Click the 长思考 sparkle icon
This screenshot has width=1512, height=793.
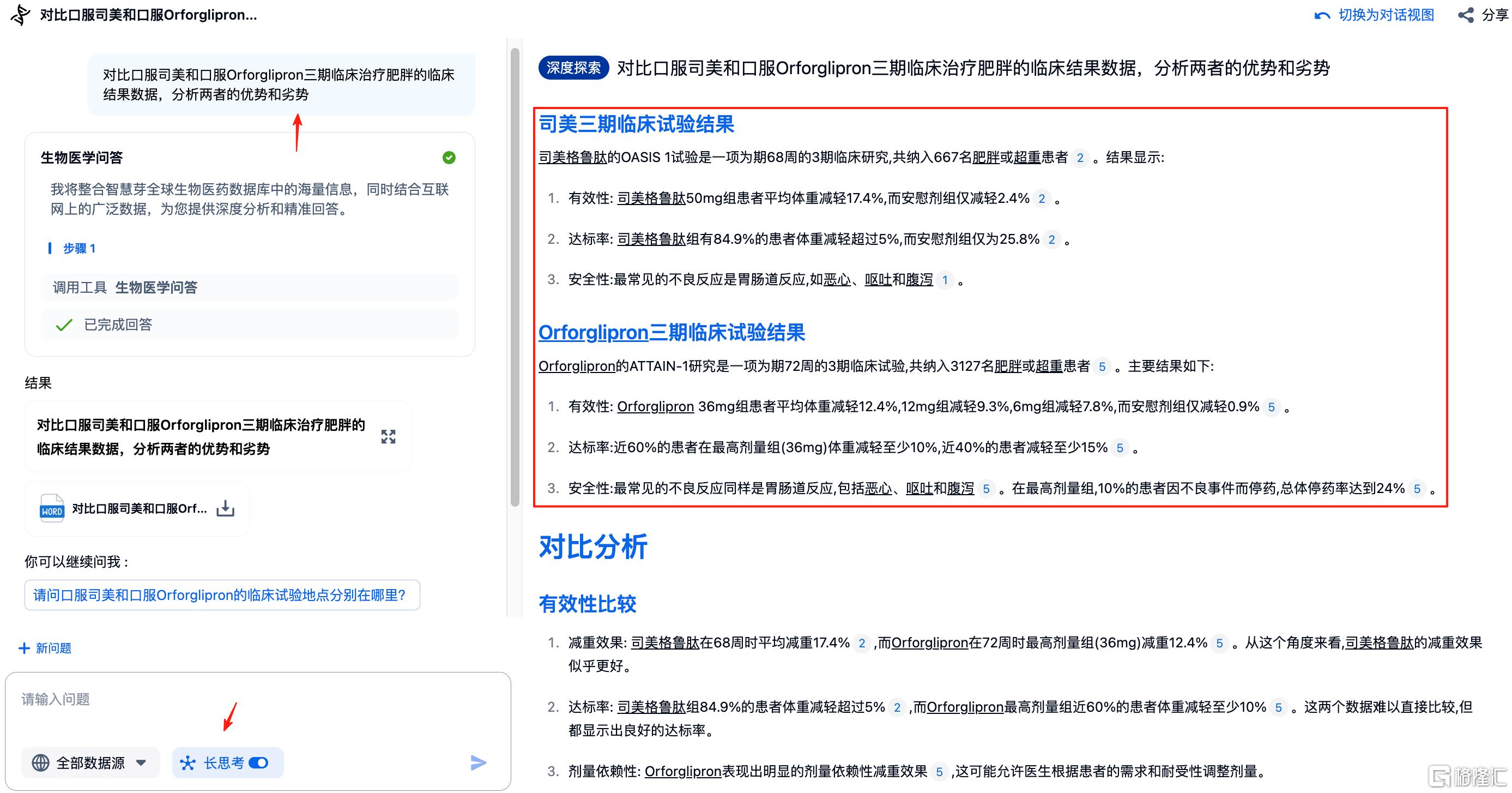(188, 762)
